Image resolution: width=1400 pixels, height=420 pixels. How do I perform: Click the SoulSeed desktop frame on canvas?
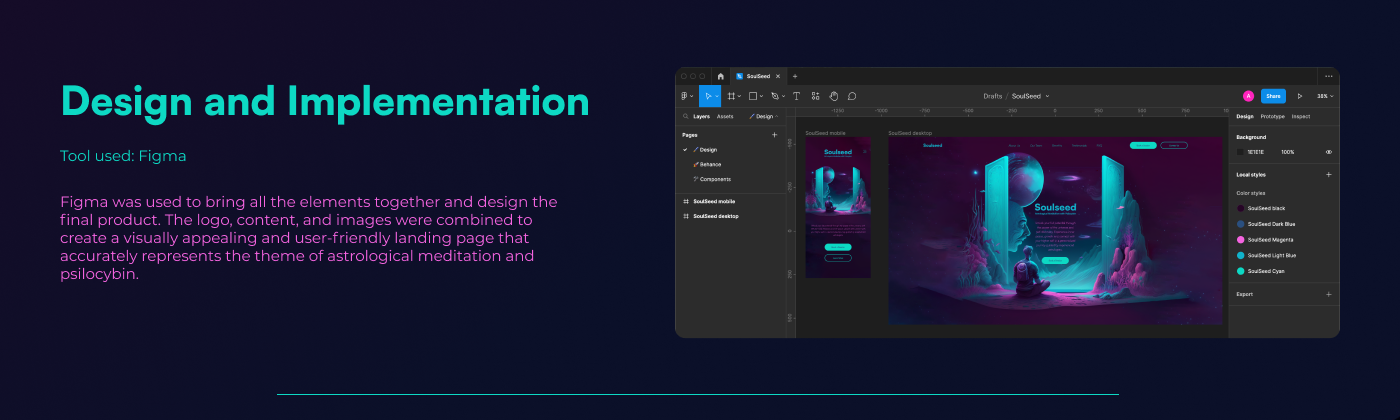coord(1056,231)
